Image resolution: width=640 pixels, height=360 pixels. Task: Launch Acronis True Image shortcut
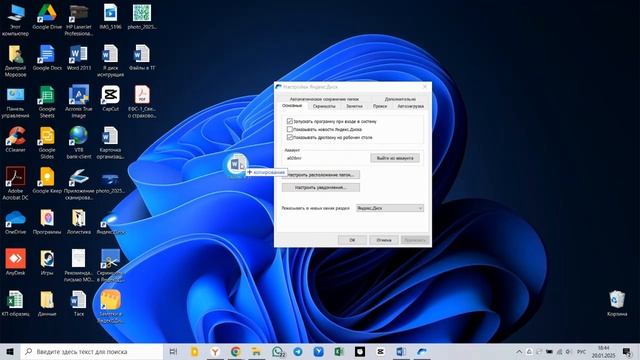tap(78, 102)
